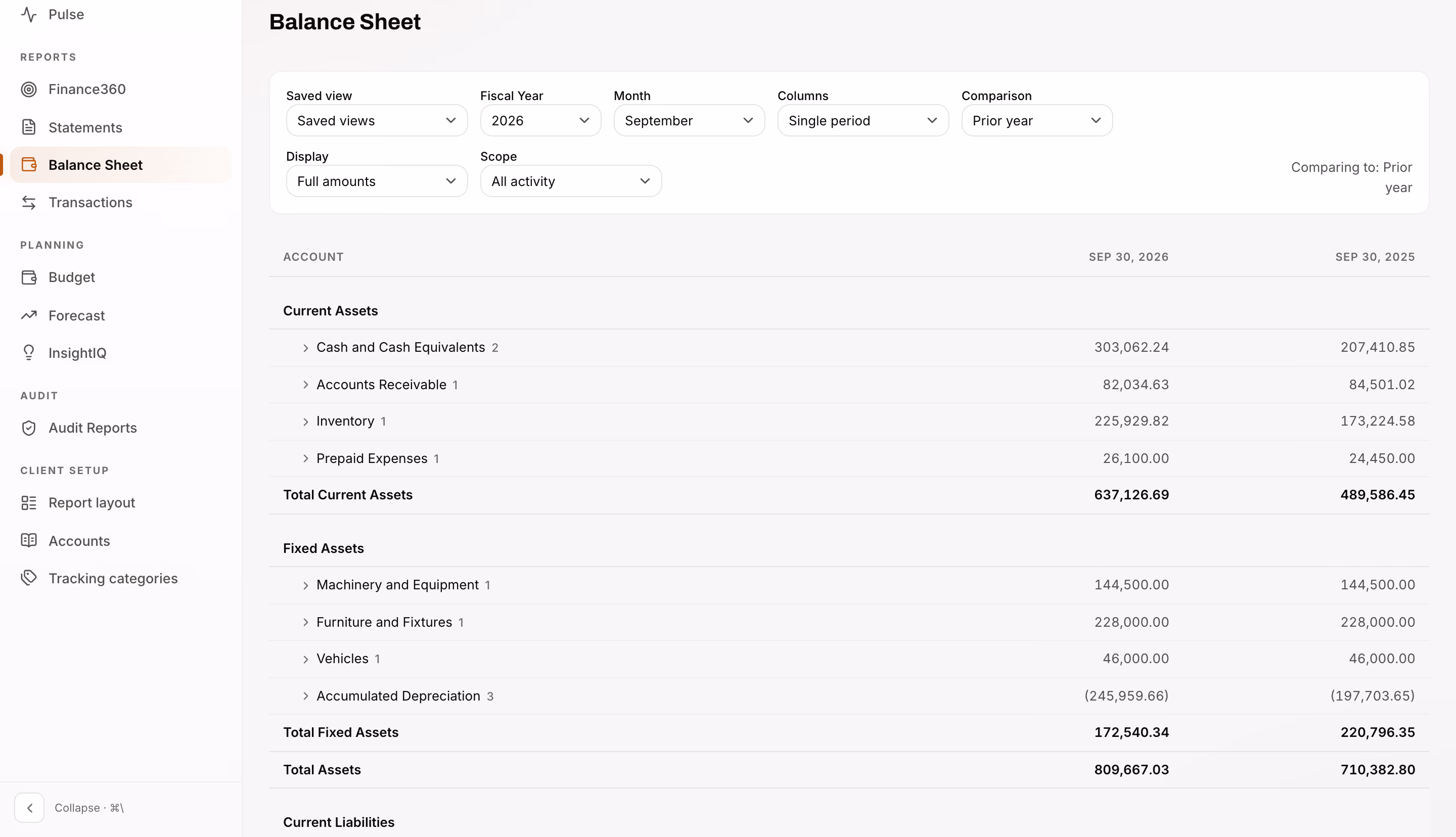Click the Transactions arrows icon

[x=29, y=202]
